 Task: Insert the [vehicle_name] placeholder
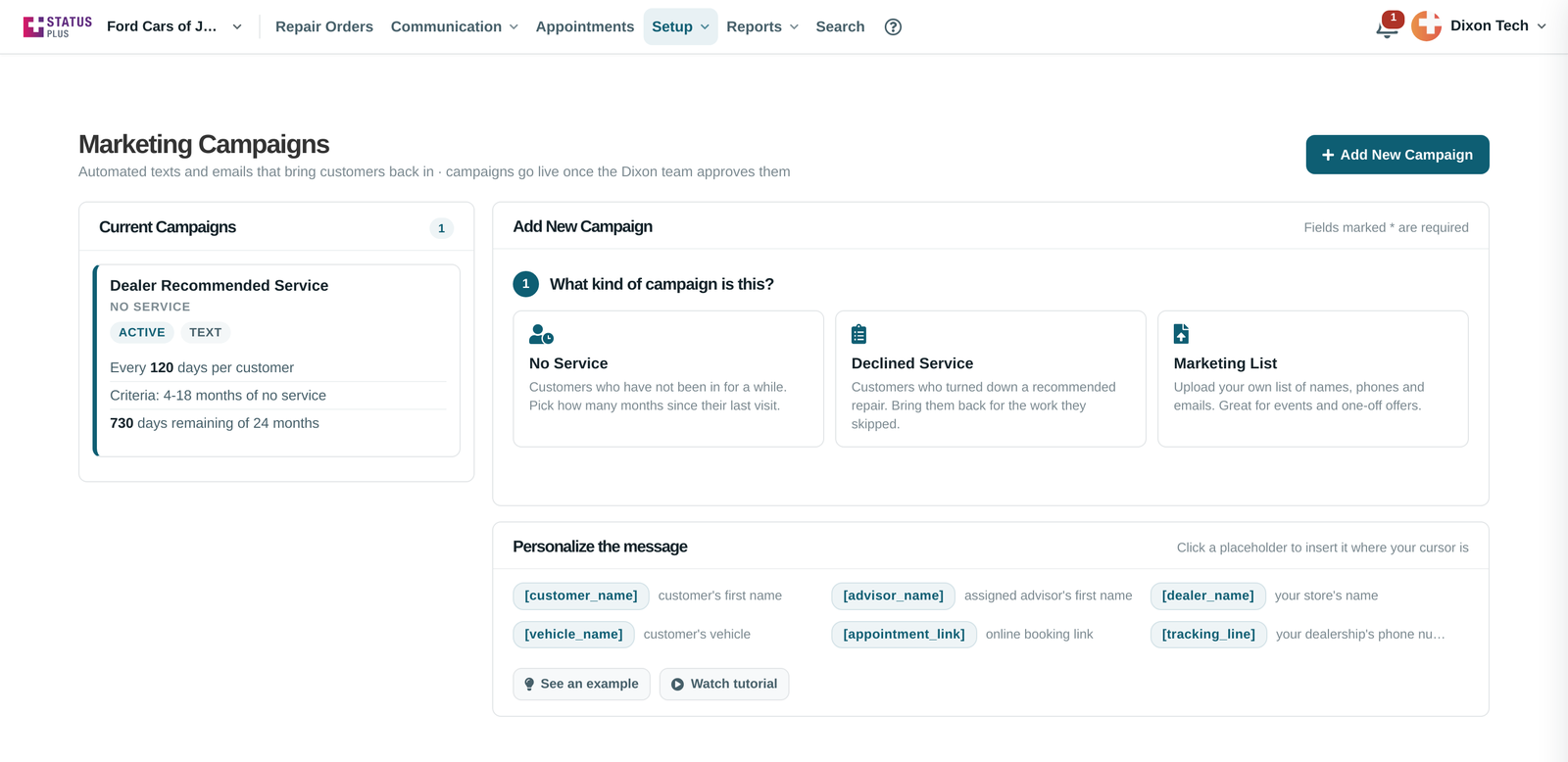(573, 635)
